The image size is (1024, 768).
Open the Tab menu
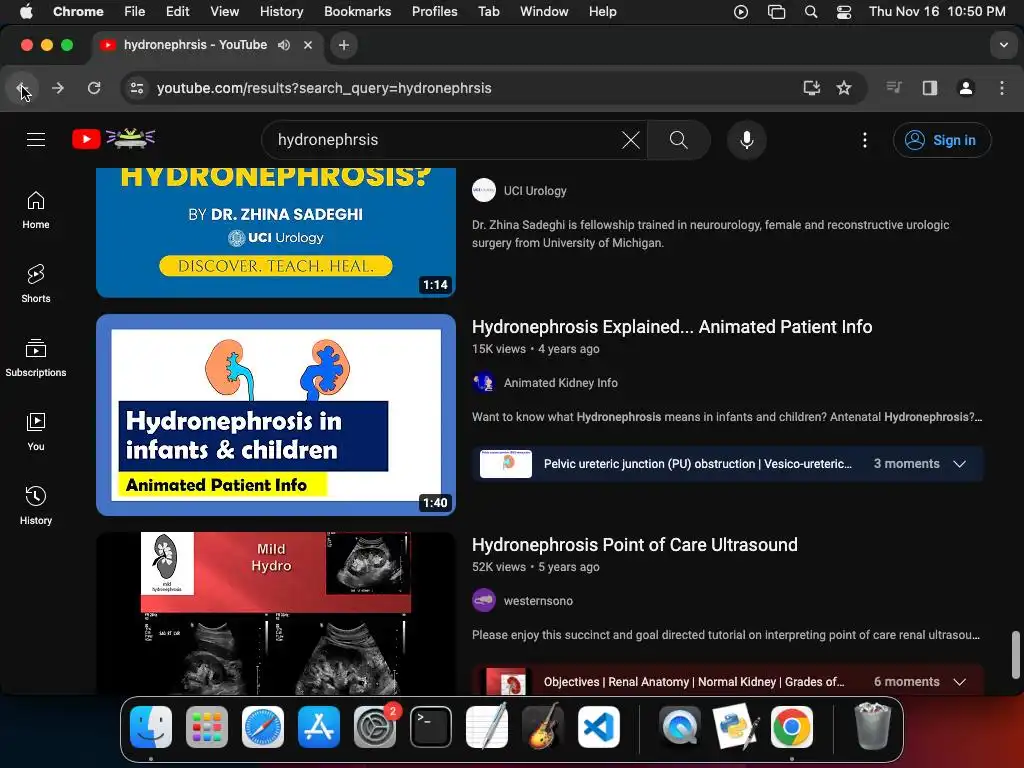click(x=488, y=11)
